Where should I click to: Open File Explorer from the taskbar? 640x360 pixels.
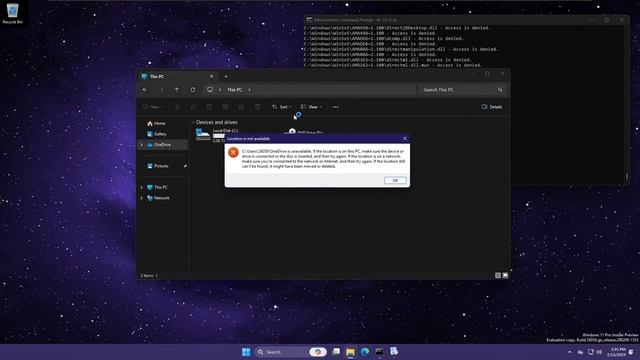tap(350, 352)
